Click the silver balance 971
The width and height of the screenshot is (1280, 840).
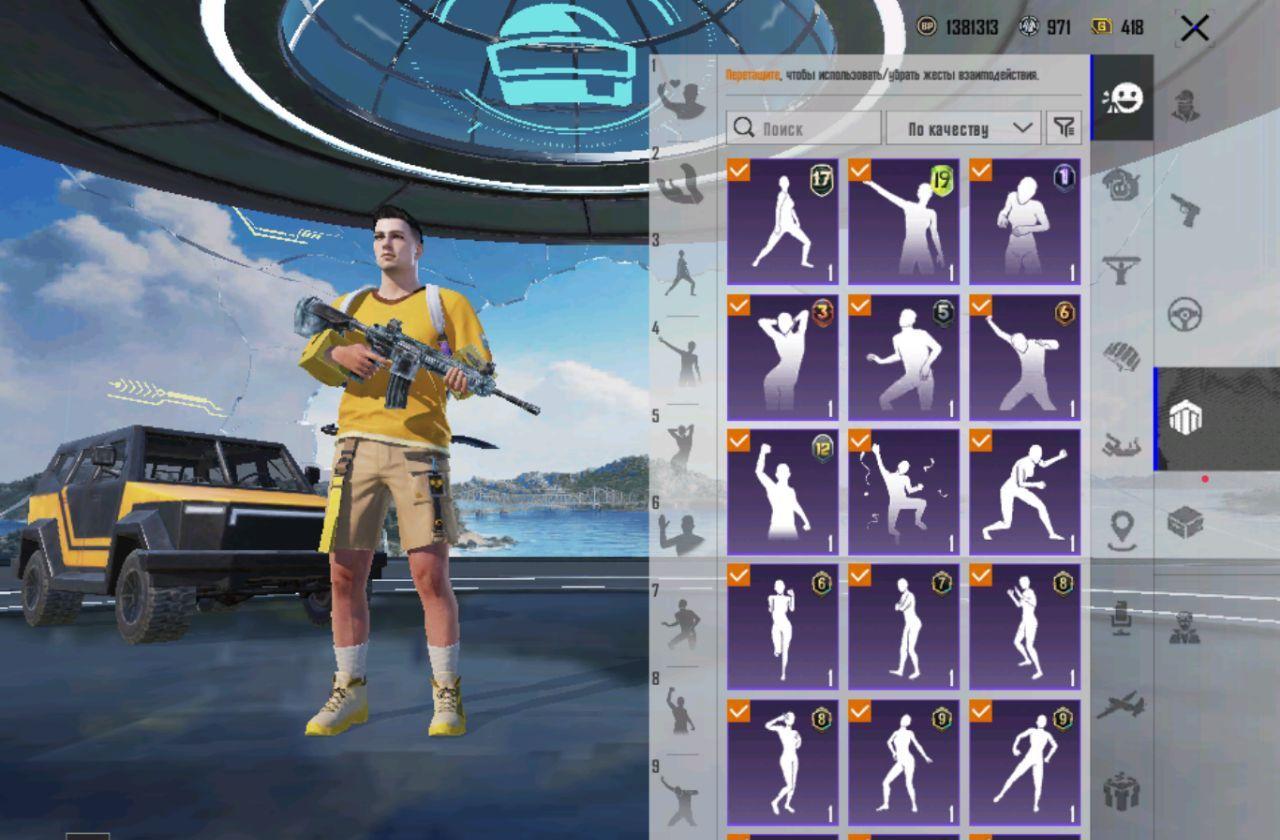coord(1059,27)
